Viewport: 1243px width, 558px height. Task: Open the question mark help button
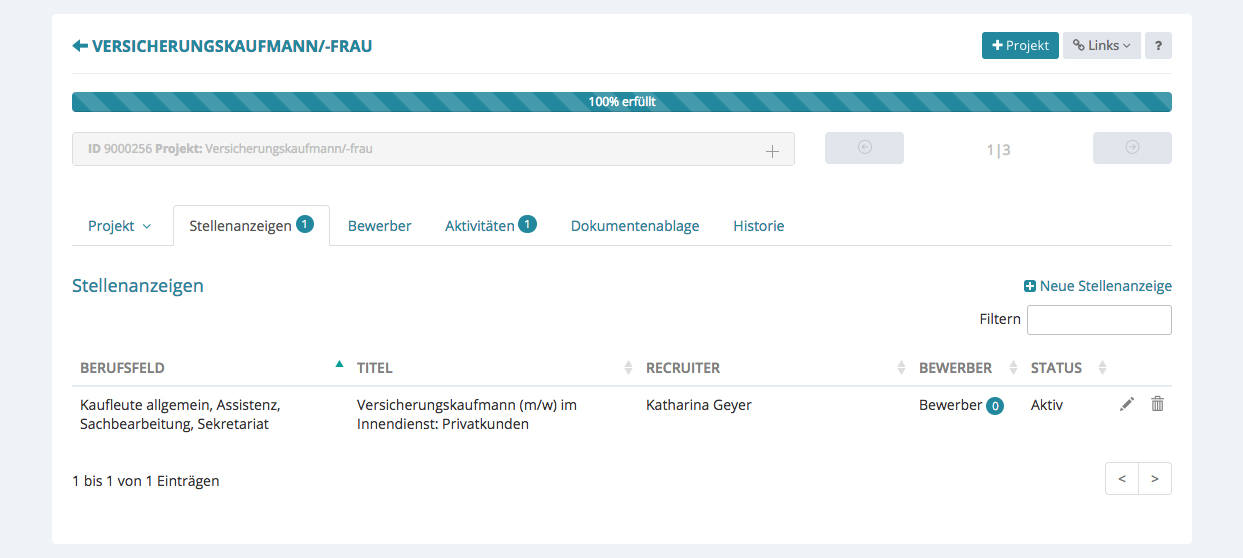coord(1158,46)
